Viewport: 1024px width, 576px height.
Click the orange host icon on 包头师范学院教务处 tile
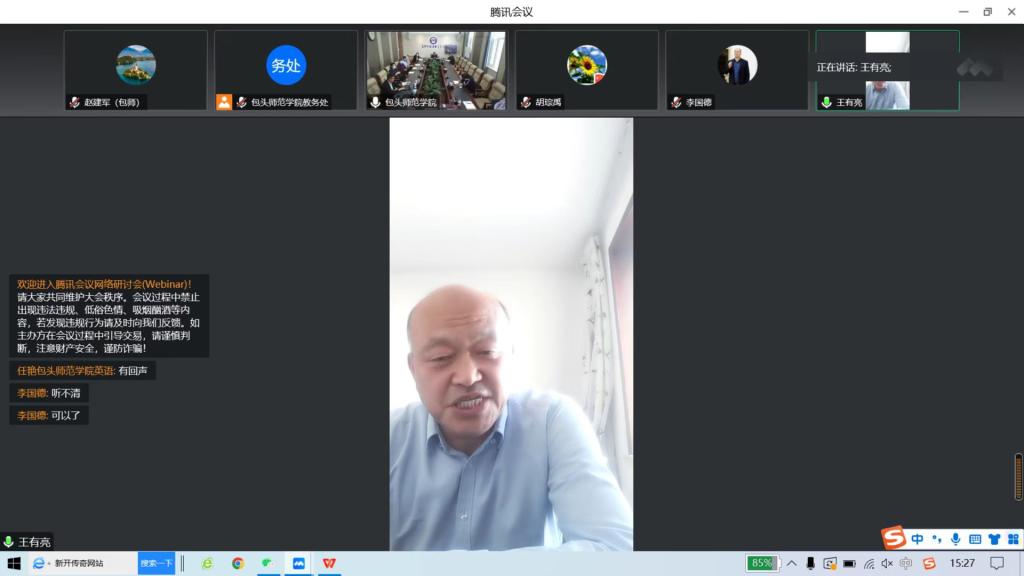(224, 102)
